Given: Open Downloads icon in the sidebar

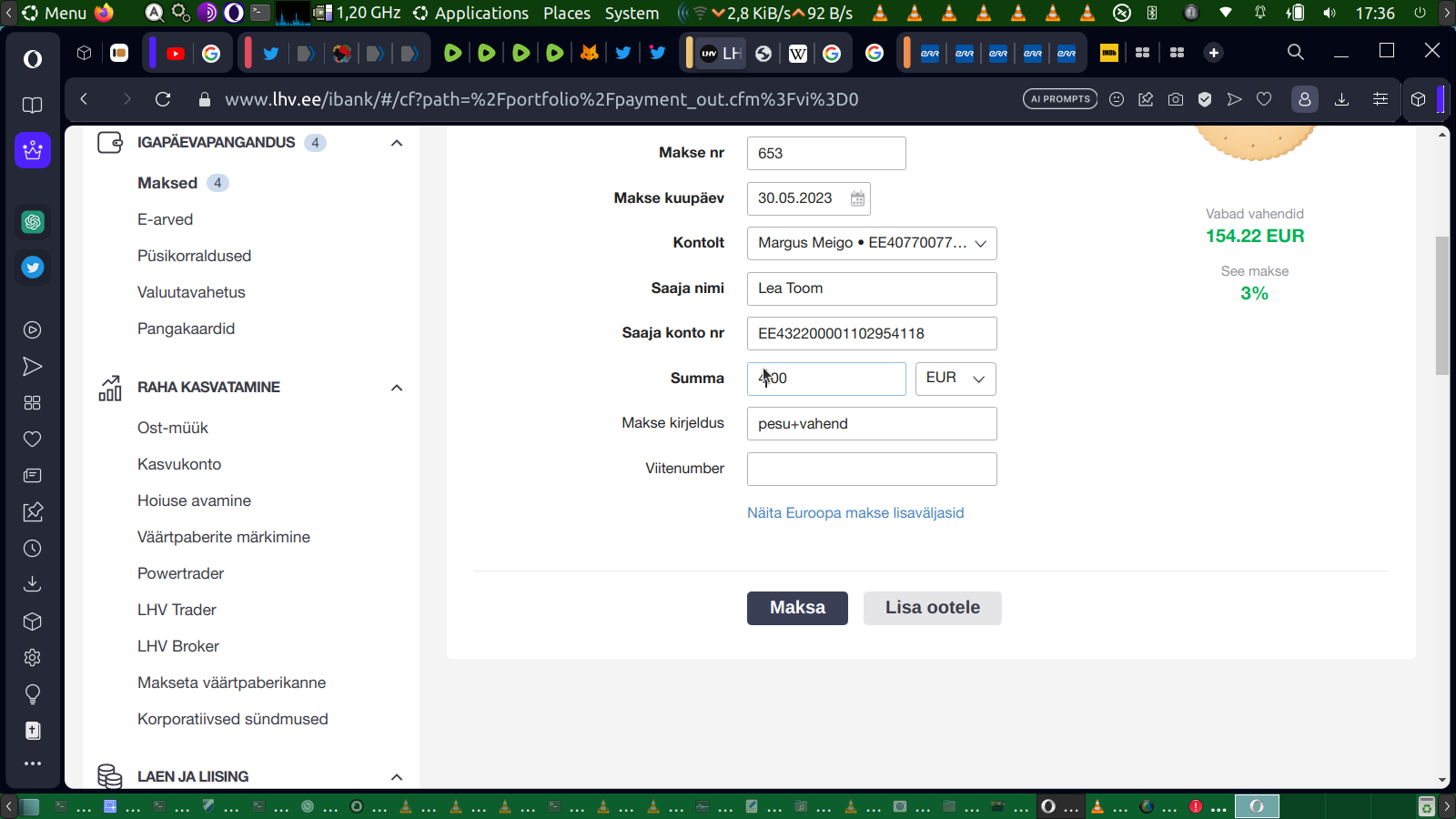Looking at the screenshot, I should coord(33,585).
